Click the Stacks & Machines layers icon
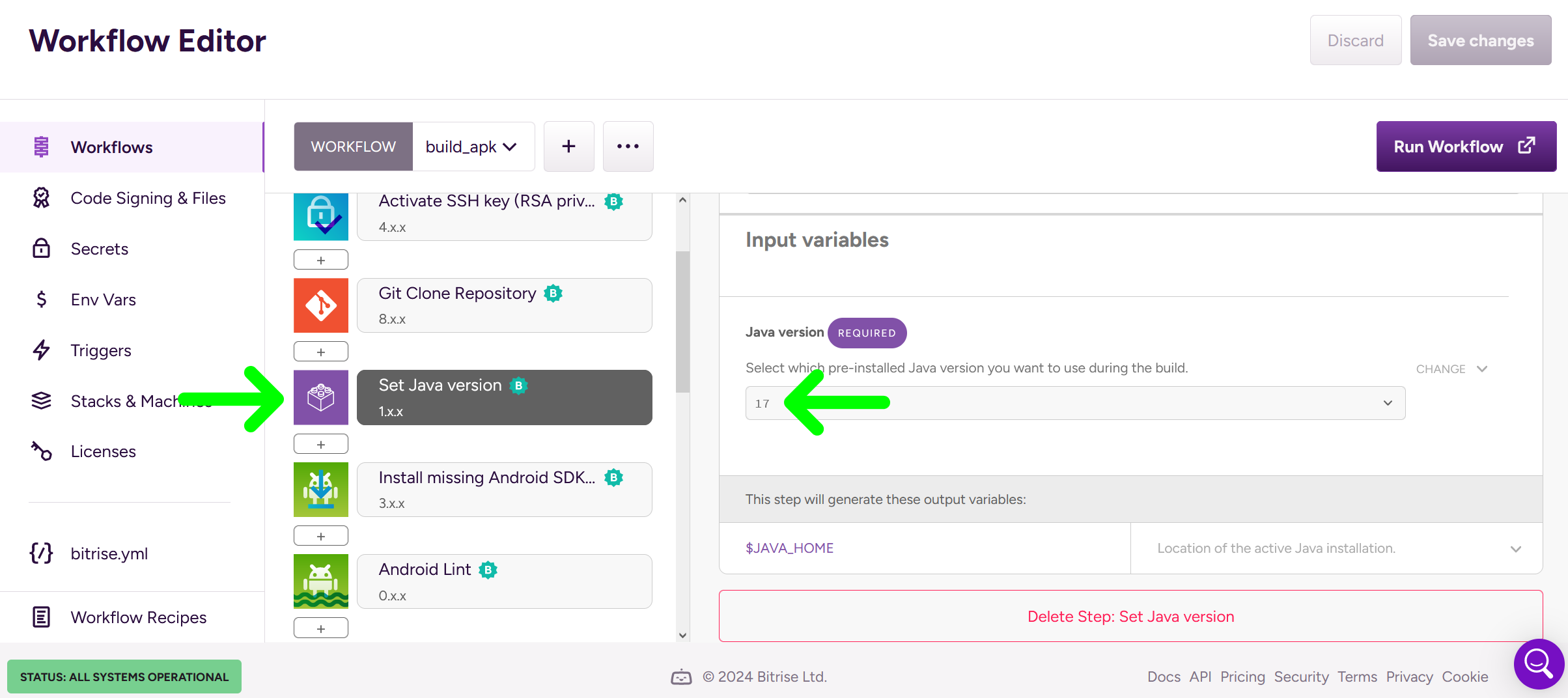This screenshot has width=1568, height=698. tap(41, 401)
